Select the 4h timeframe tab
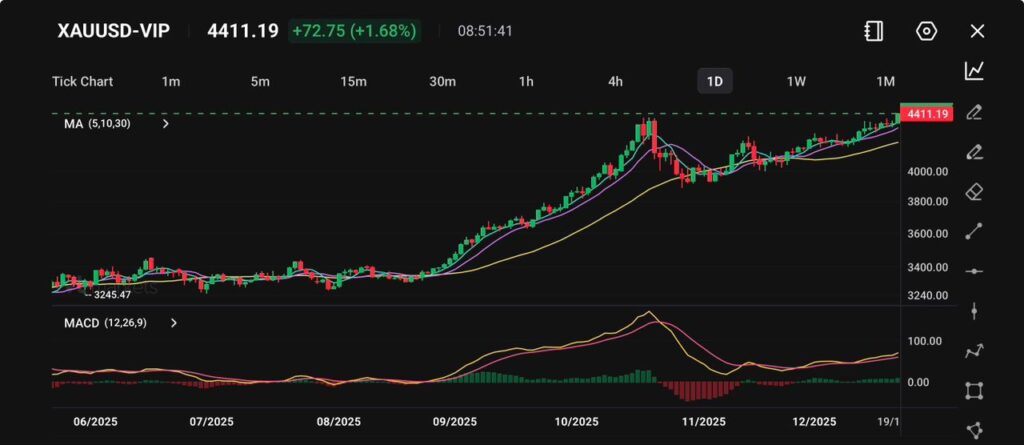Screen dimensions: 1024x445 pos(616,81)
